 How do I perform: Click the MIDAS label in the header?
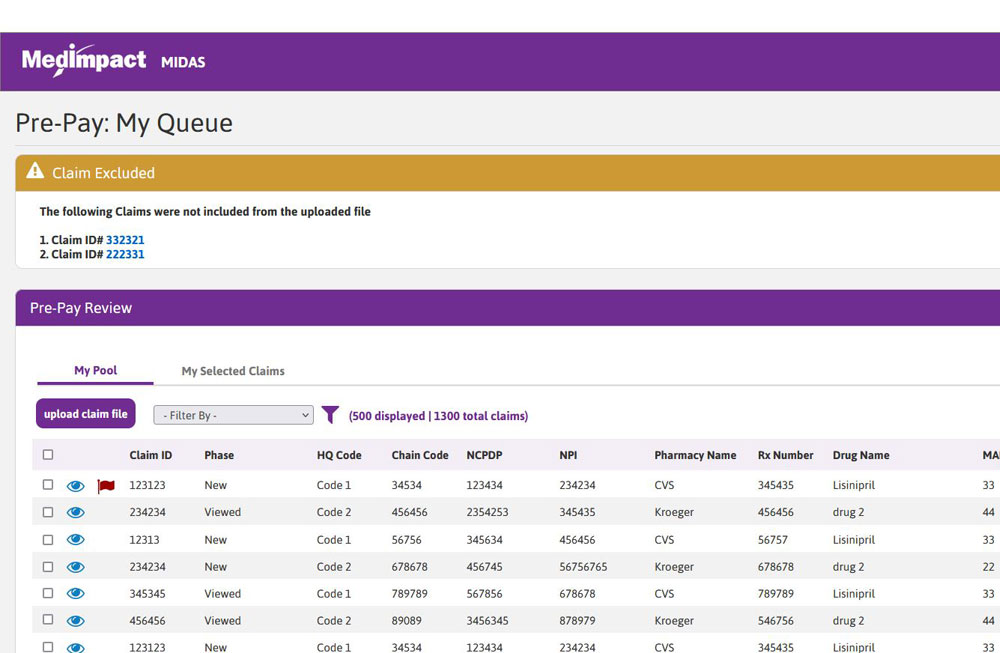tap(183, 62)
